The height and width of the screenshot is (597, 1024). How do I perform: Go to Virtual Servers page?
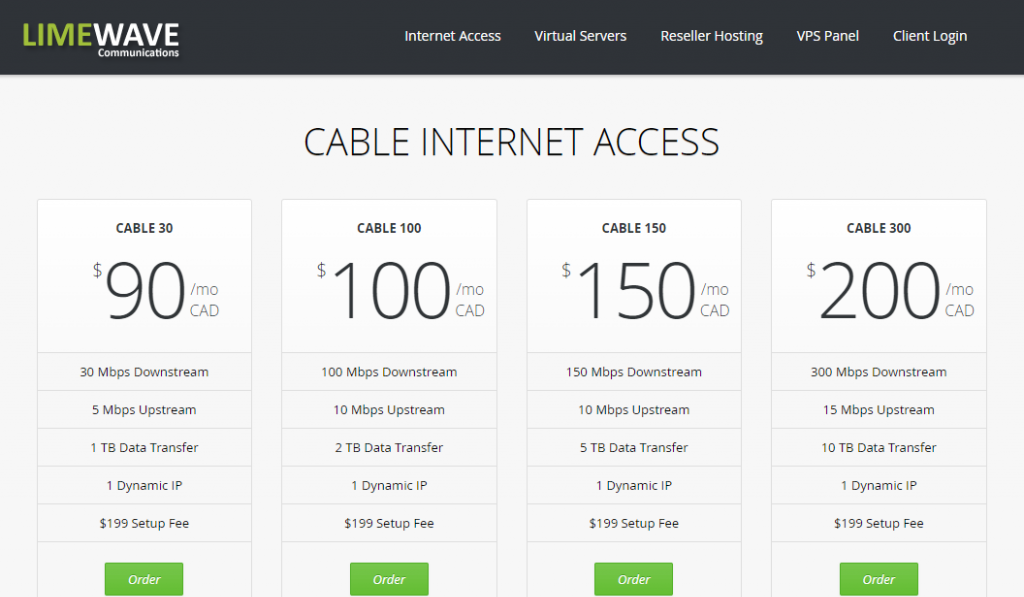point(580,36)
